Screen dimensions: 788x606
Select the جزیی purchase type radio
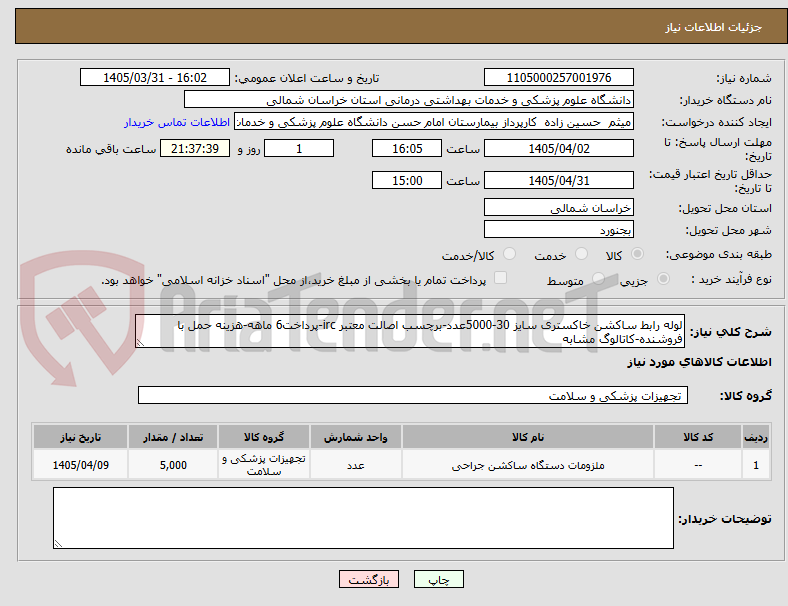coord(663,278)
